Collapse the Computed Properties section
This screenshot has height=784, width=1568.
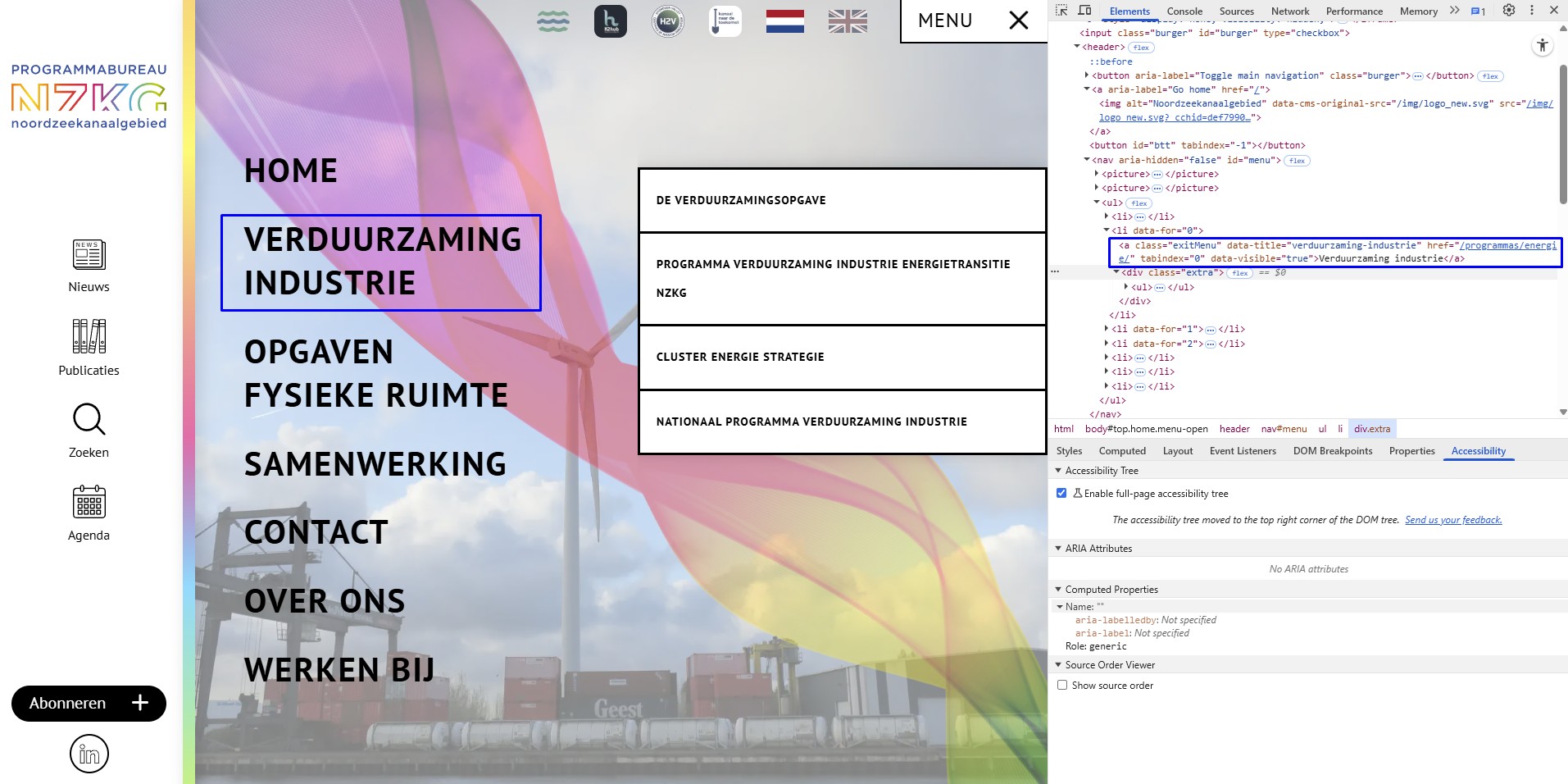click(1058, 590)
